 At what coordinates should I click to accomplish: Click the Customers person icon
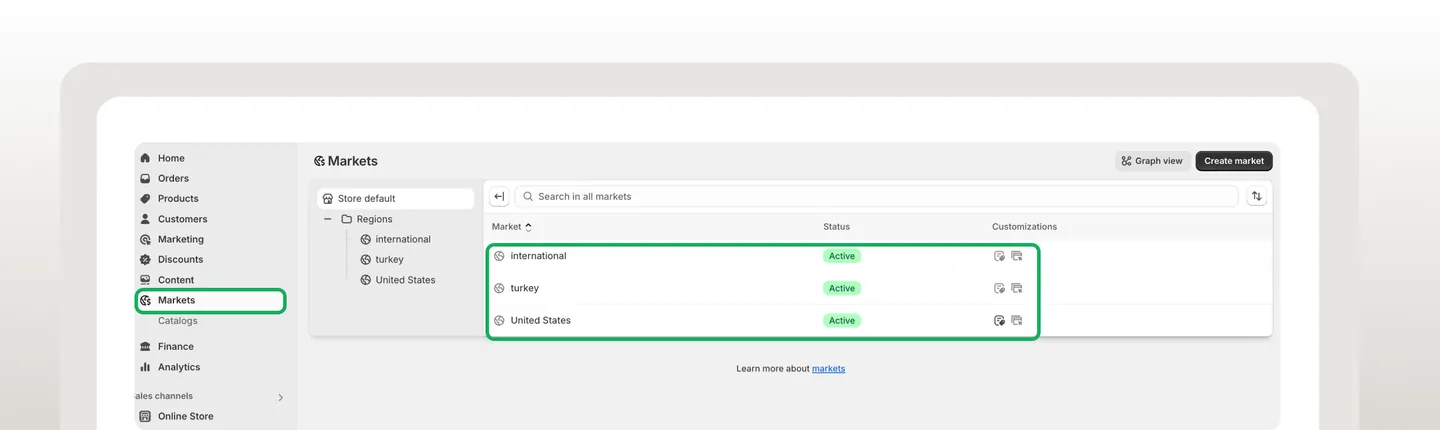click(145, 219)
